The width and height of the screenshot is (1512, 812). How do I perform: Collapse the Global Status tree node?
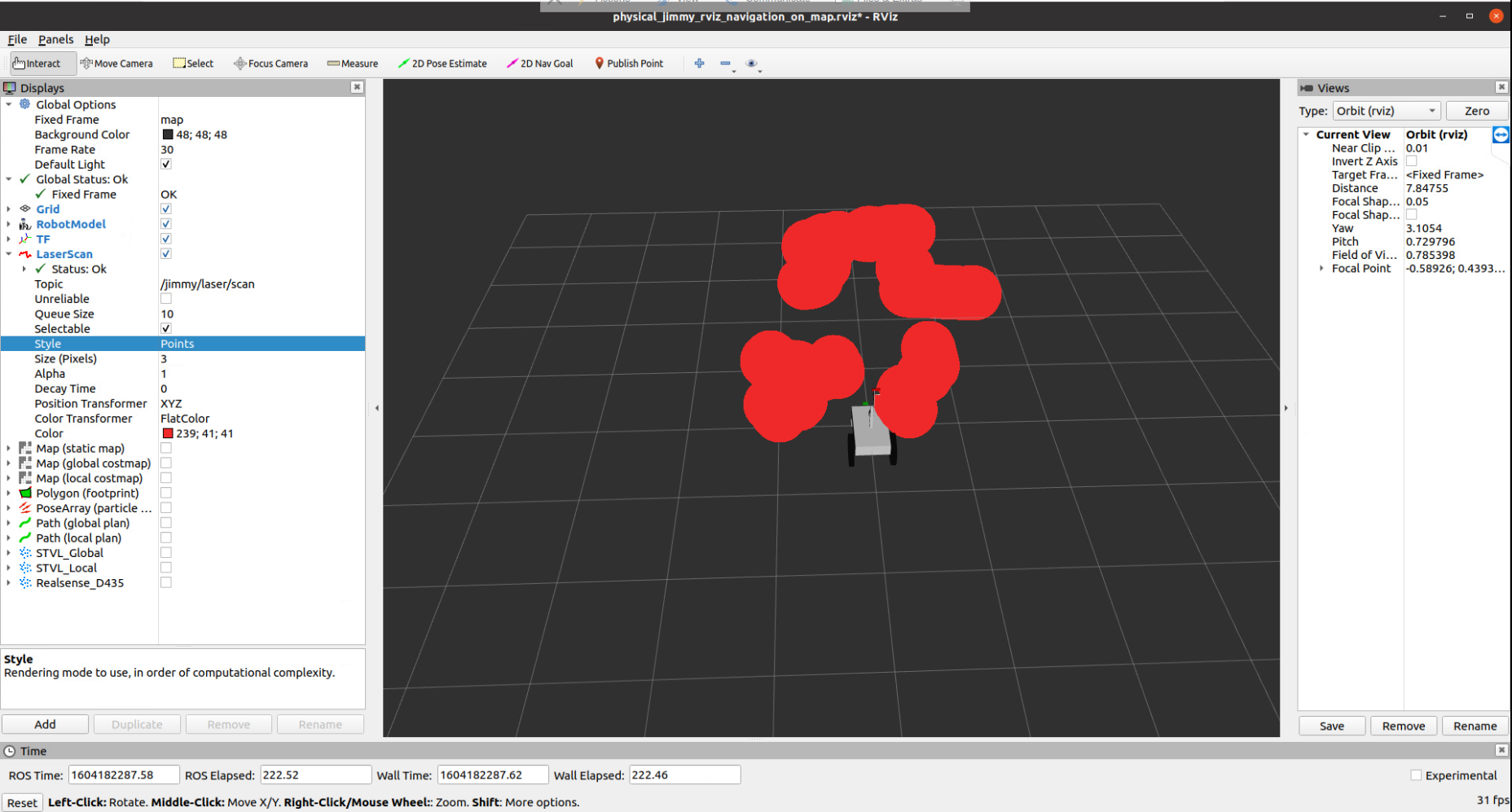[x=9, y=179]
